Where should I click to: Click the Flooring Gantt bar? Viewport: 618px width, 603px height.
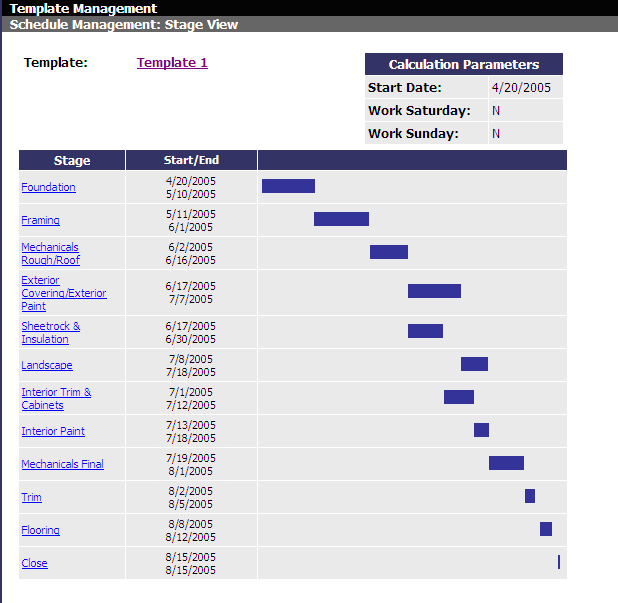pos(546,529)
